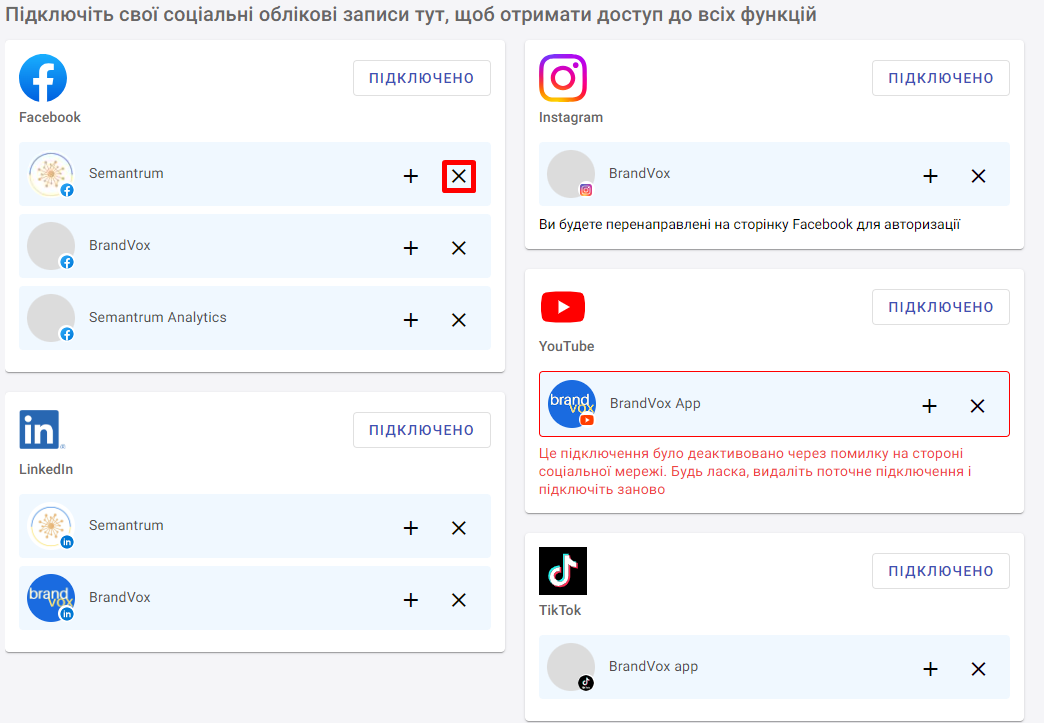The width and height of the screenshot is (1044, 723).
Task: Click the Instagram ПІДКЛЮЧЕНО button
Action: (x=941, y=78)
